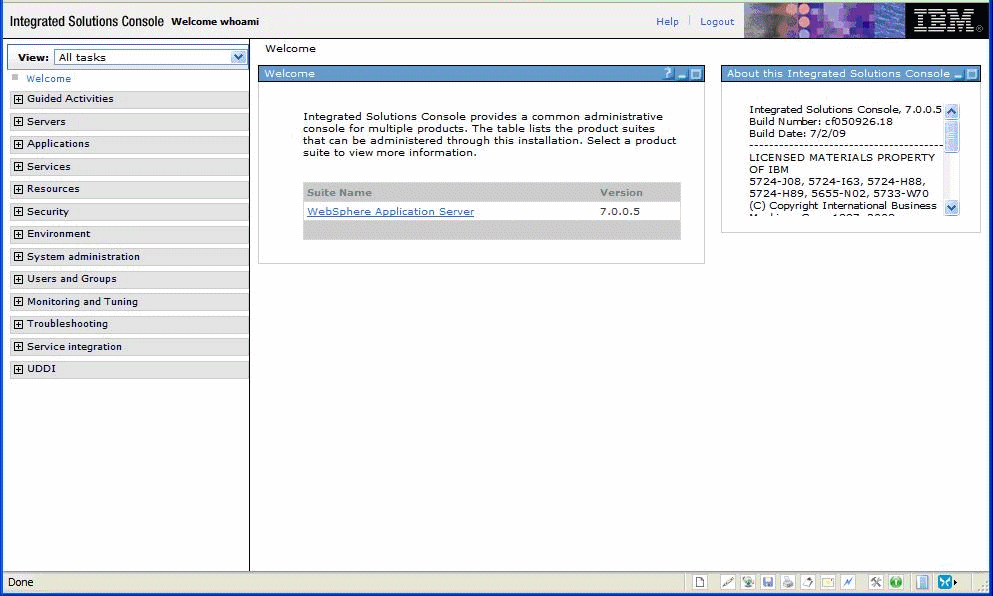
Task: Expand the Users and Groups node
Action: (18, 279)
